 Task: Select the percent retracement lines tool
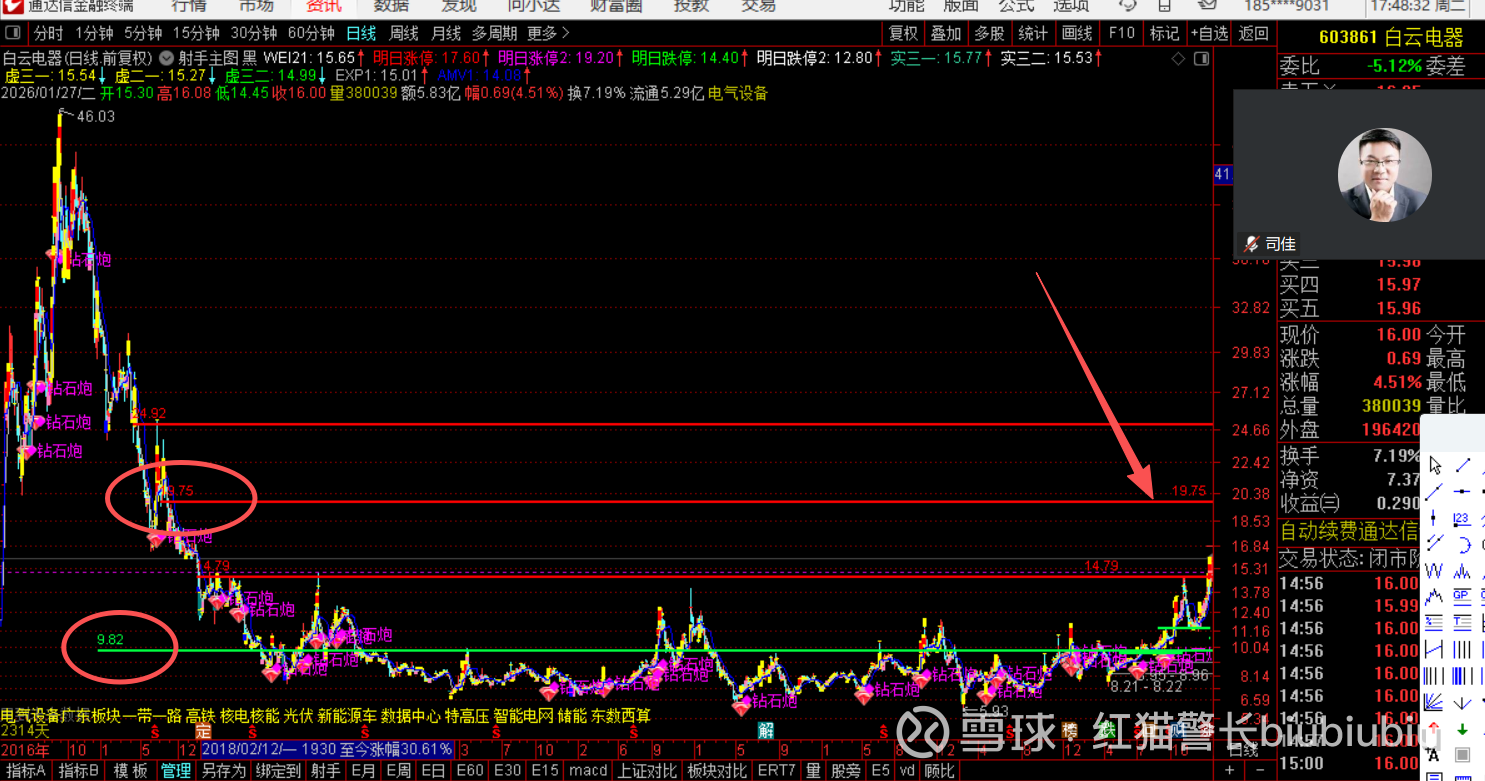(x=1436, y=622)
